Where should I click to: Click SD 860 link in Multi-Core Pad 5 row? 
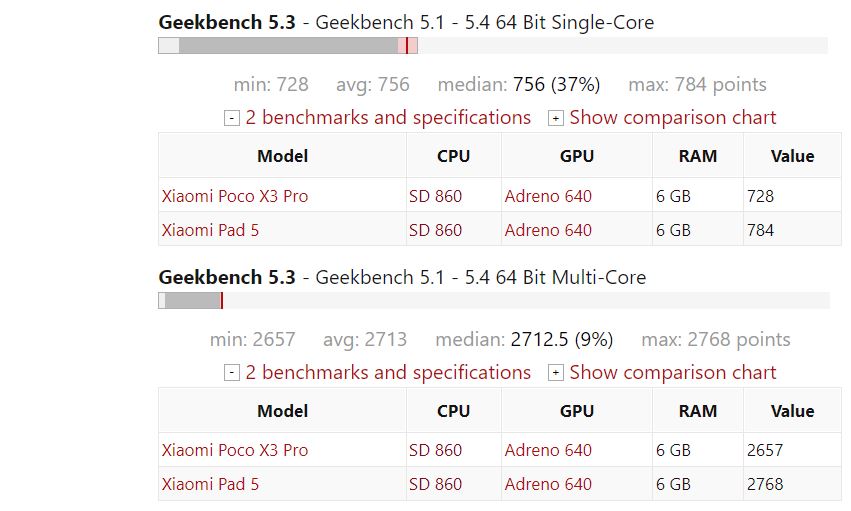[x=435, y=484]
